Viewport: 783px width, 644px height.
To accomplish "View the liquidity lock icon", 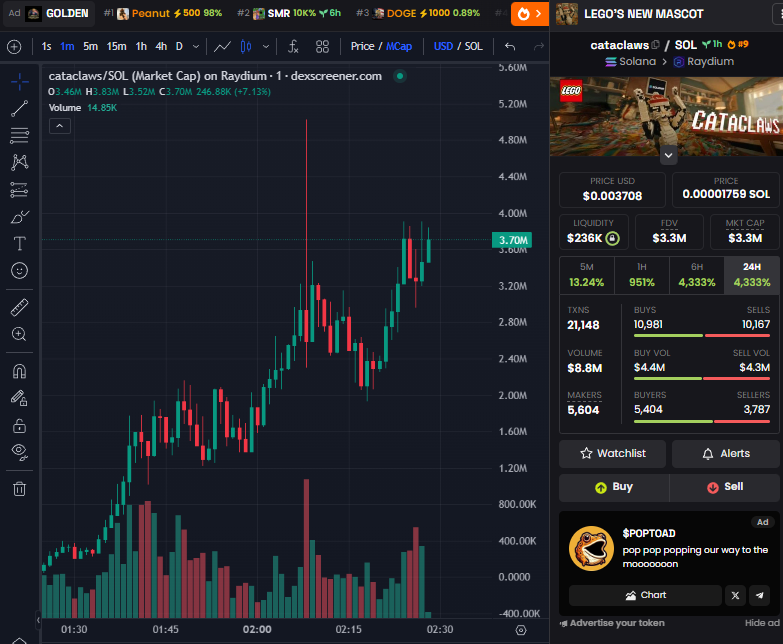I will click(x=612, y=238).
